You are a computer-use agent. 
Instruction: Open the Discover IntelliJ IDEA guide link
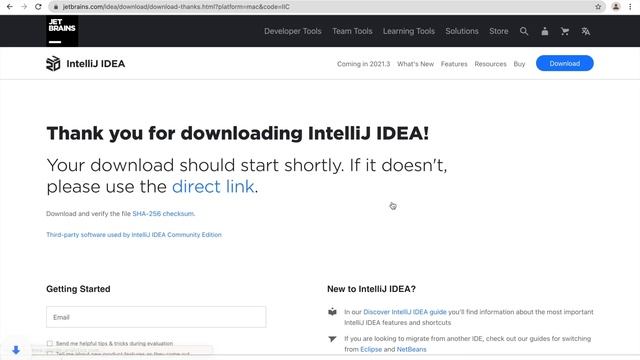(405, 312)
